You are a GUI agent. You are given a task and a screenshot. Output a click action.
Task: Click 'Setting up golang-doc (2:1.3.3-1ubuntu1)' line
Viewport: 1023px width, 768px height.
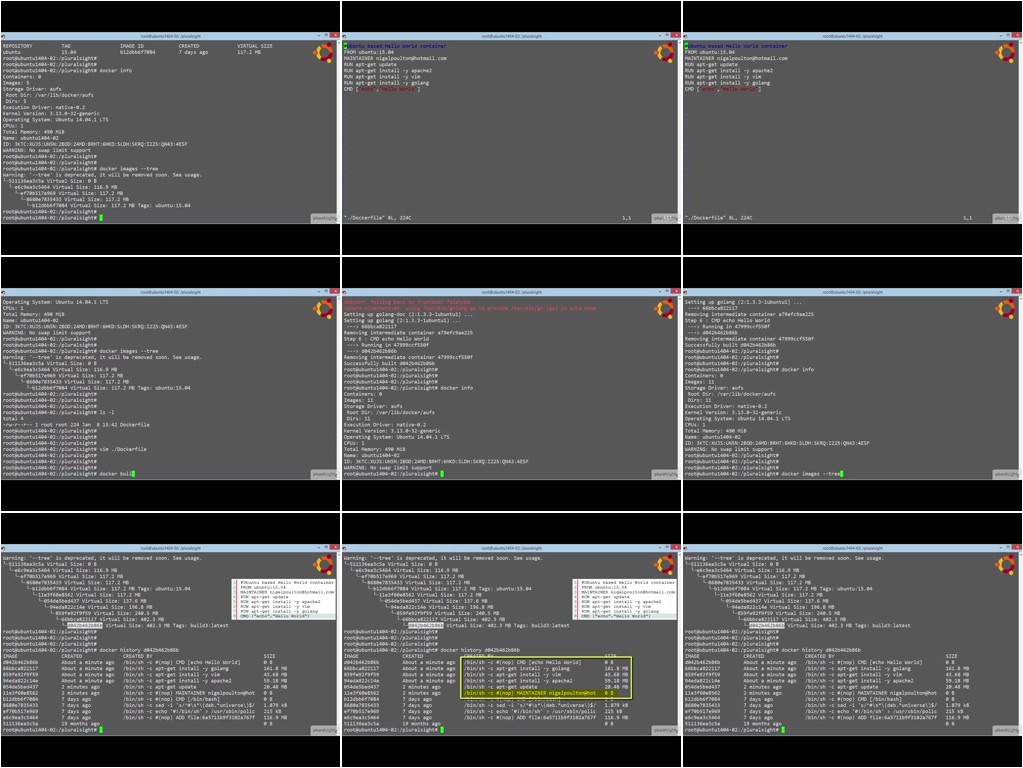pos(408,314)
